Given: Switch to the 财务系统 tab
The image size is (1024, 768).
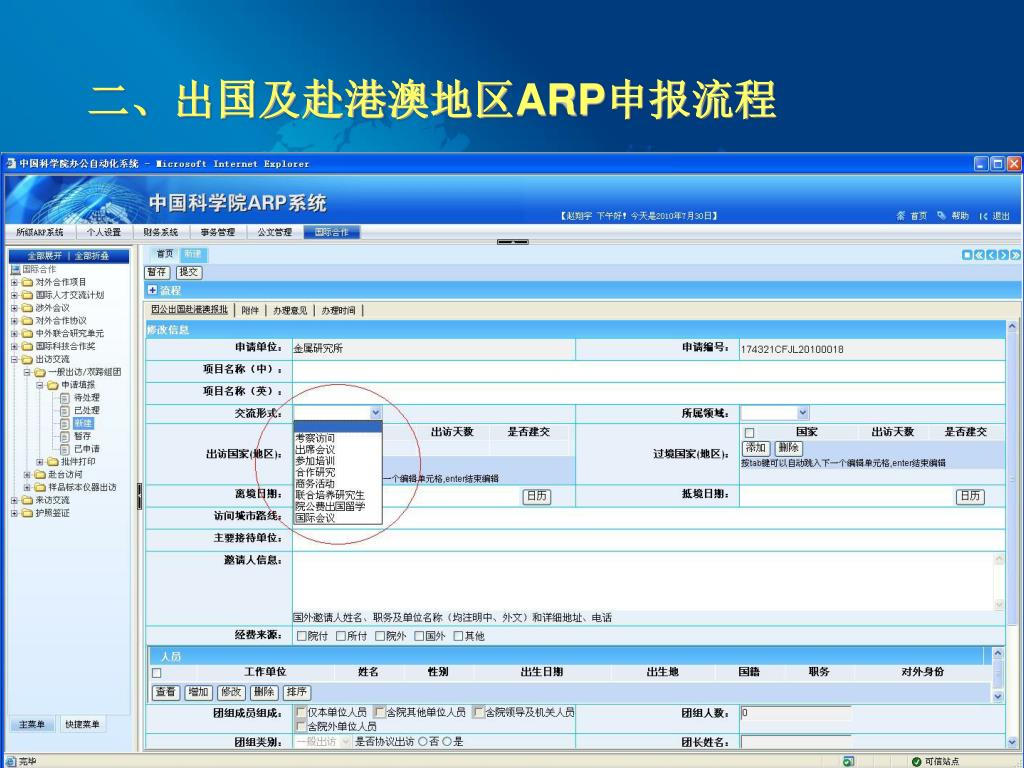Looking at the screenshot, I should coord(161,232).
